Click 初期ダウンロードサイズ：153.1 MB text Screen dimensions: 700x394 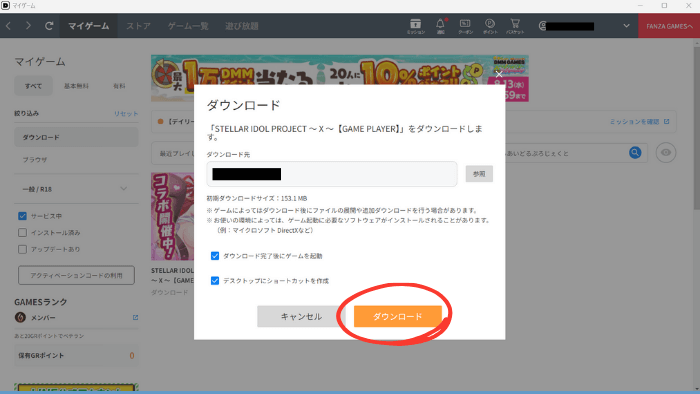coord(257,198)
